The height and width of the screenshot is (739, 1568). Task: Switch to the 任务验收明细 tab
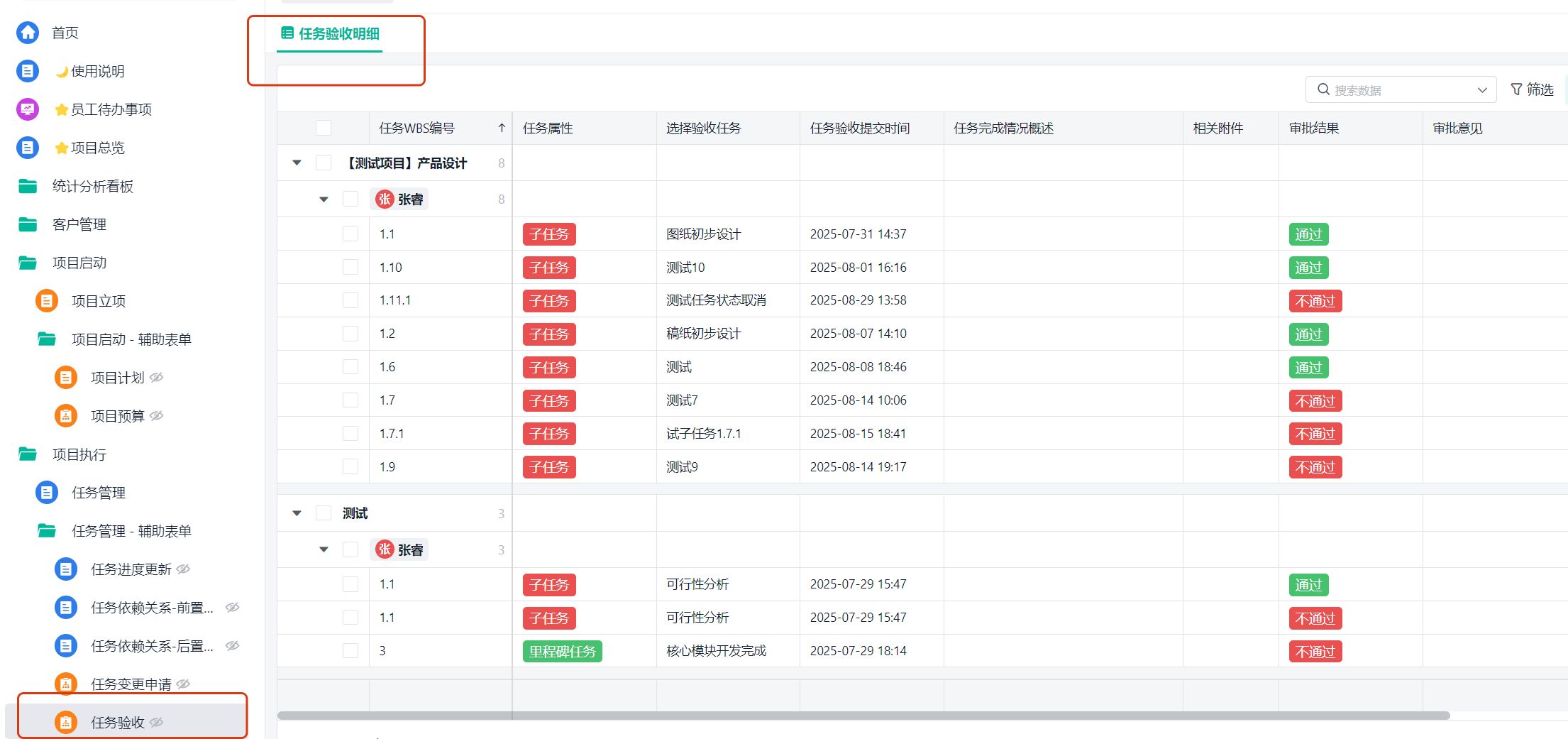[331, 33]
